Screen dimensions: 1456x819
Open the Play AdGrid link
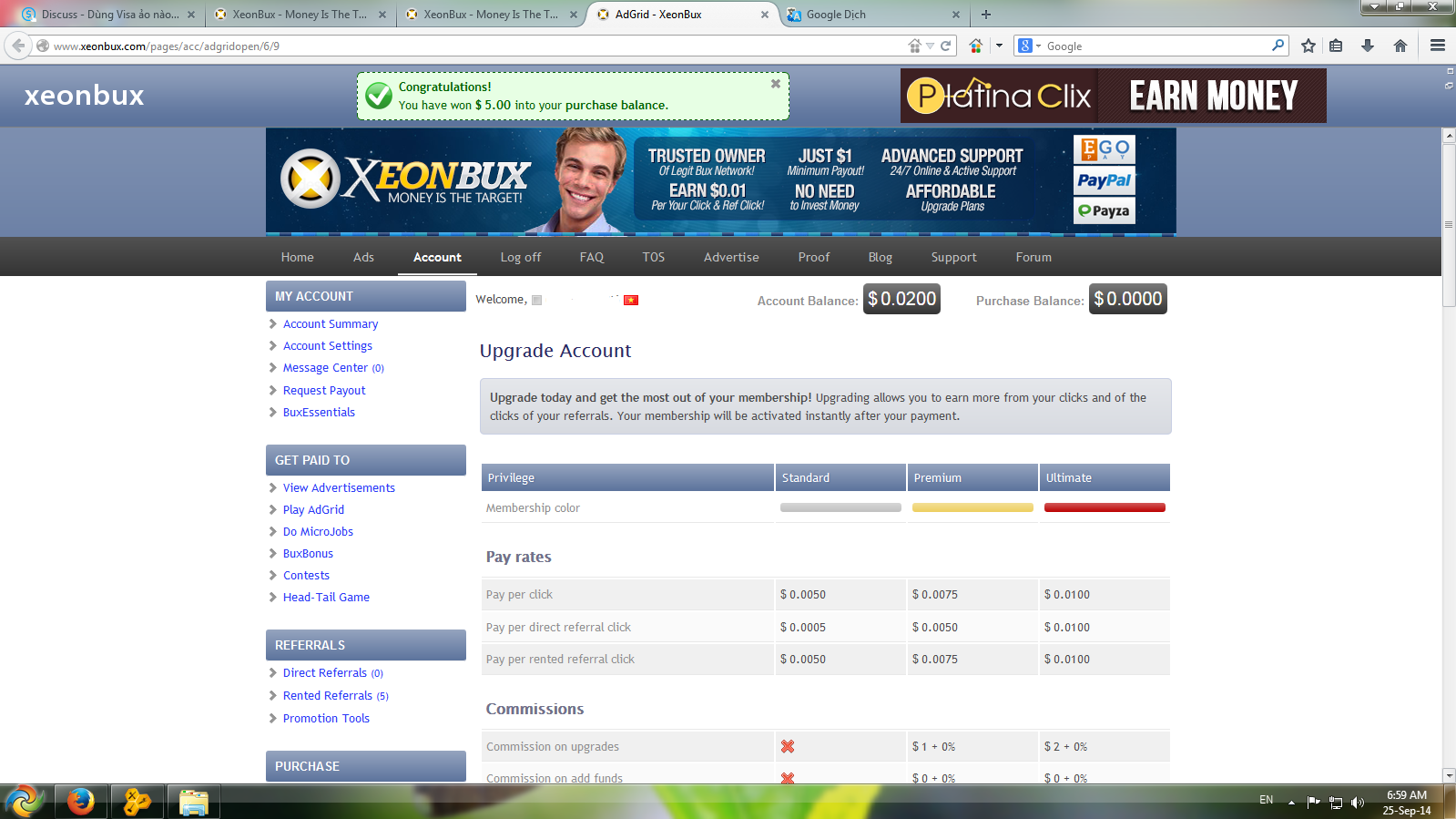pyautogui.click(x=313, y=509)
